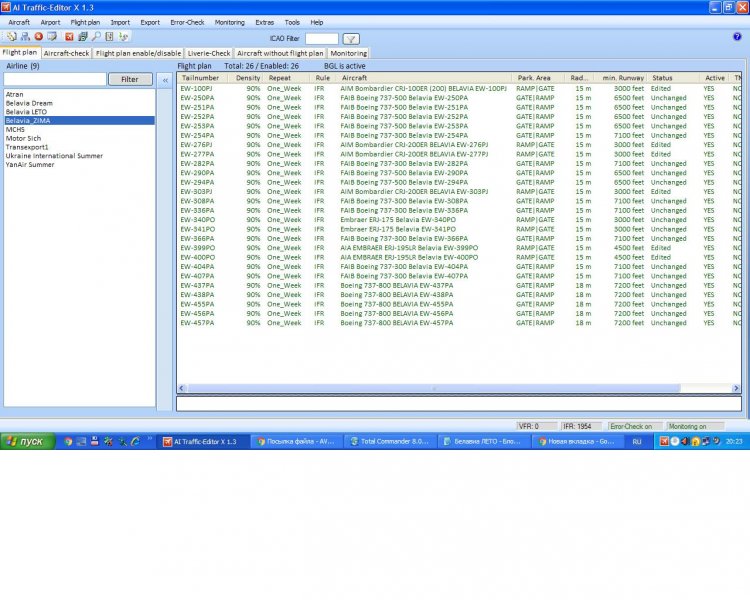Switch to the Liverie-Check tab
Screen dimensions: 750x600
[x=209, y=53]
